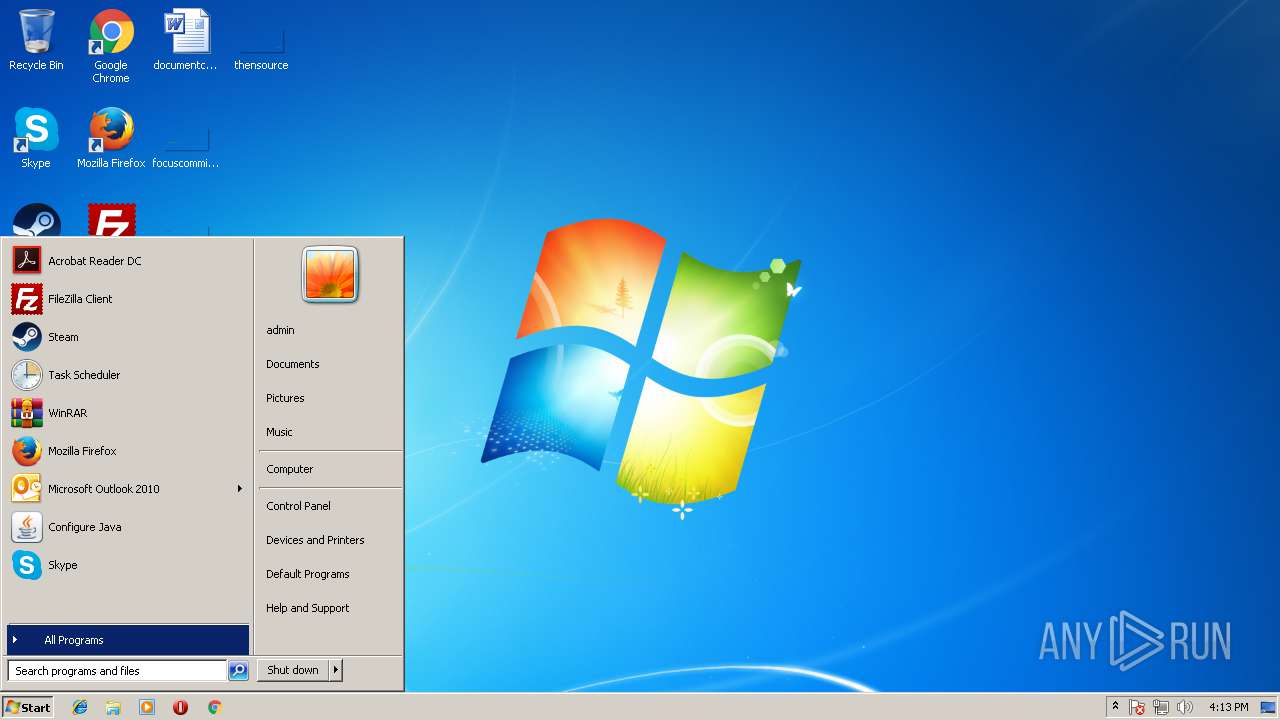Launch Google Chrome desktop shortcut
Viewport: 1280px width, 720px height.
tap(111, 46)
